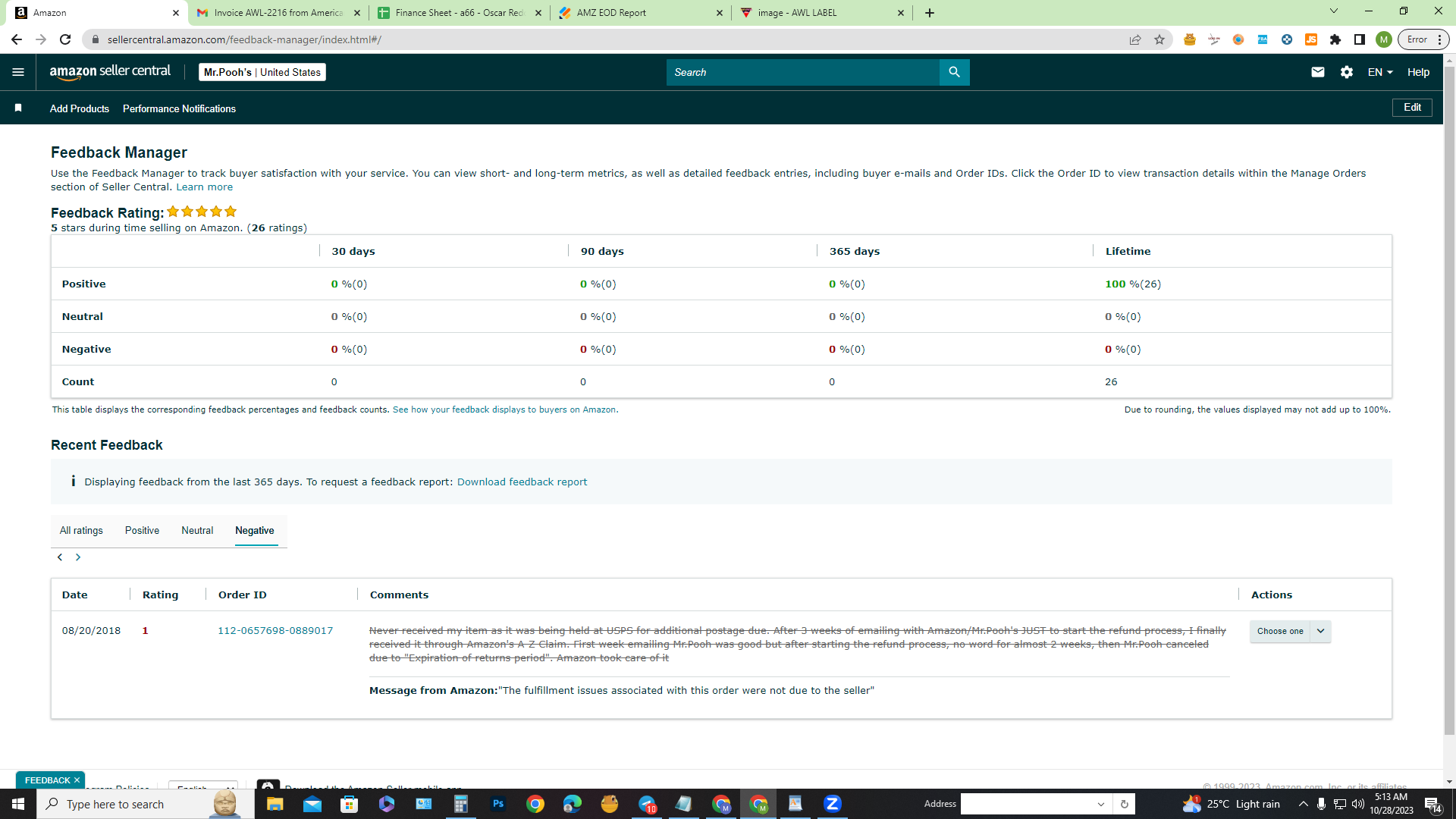Image resolution: width=1456 pixels, height=819 pixels.
Task: Open the Extensions puzzle piece menu
Action: [1335, 39]
